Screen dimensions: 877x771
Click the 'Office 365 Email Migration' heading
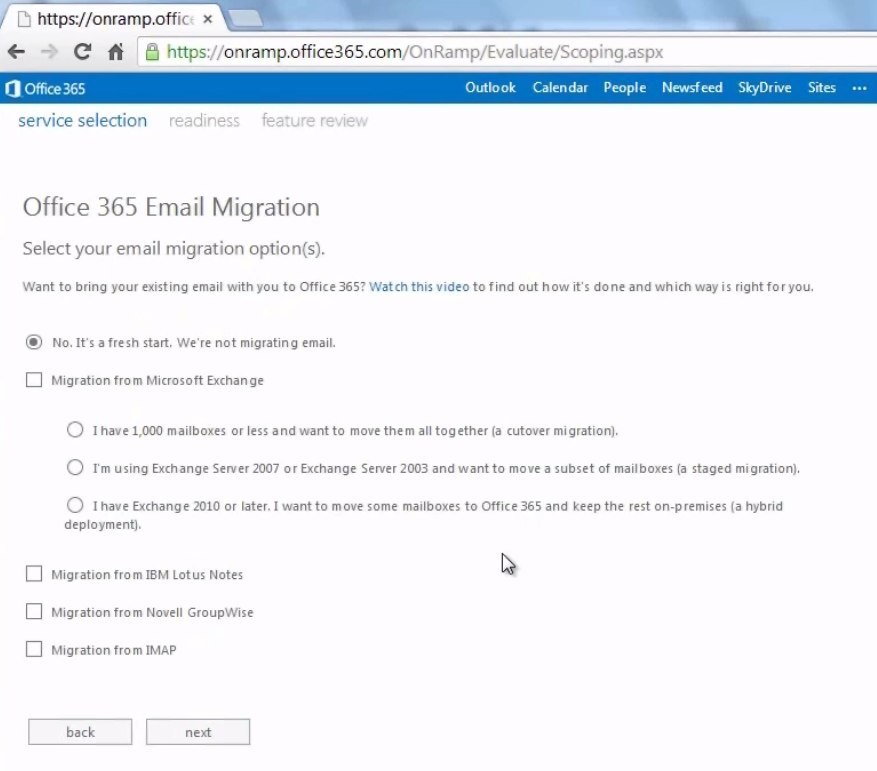171,207
